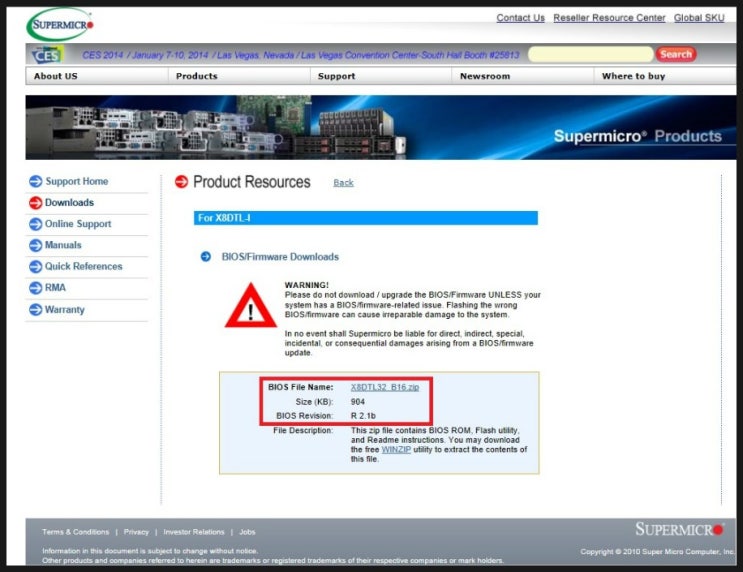Click the blue arrow icon beside BIOS/Firmware Downloads
The image size is (743, 572).
pyautogui.click(x=206, y=257)
